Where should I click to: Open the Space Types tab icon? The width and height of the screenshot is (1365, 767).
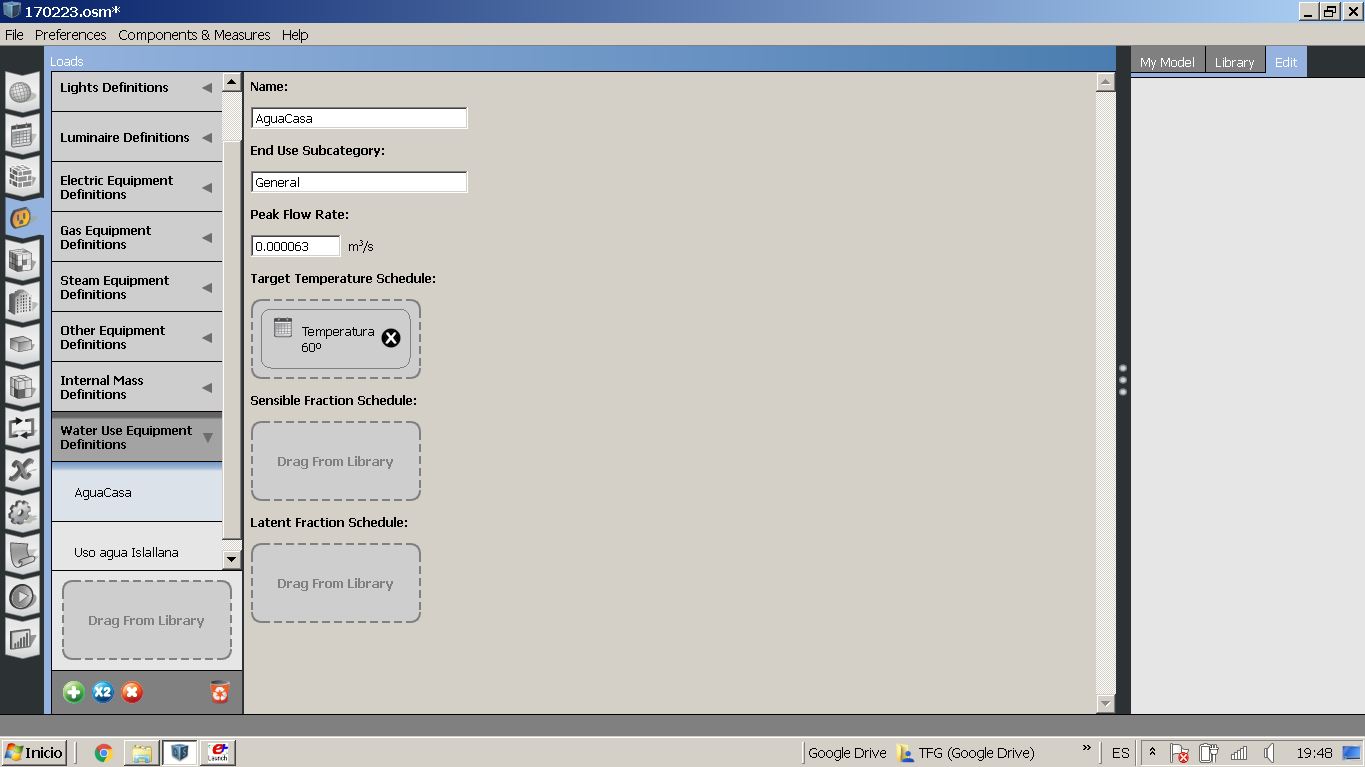(x=22, y=261)
